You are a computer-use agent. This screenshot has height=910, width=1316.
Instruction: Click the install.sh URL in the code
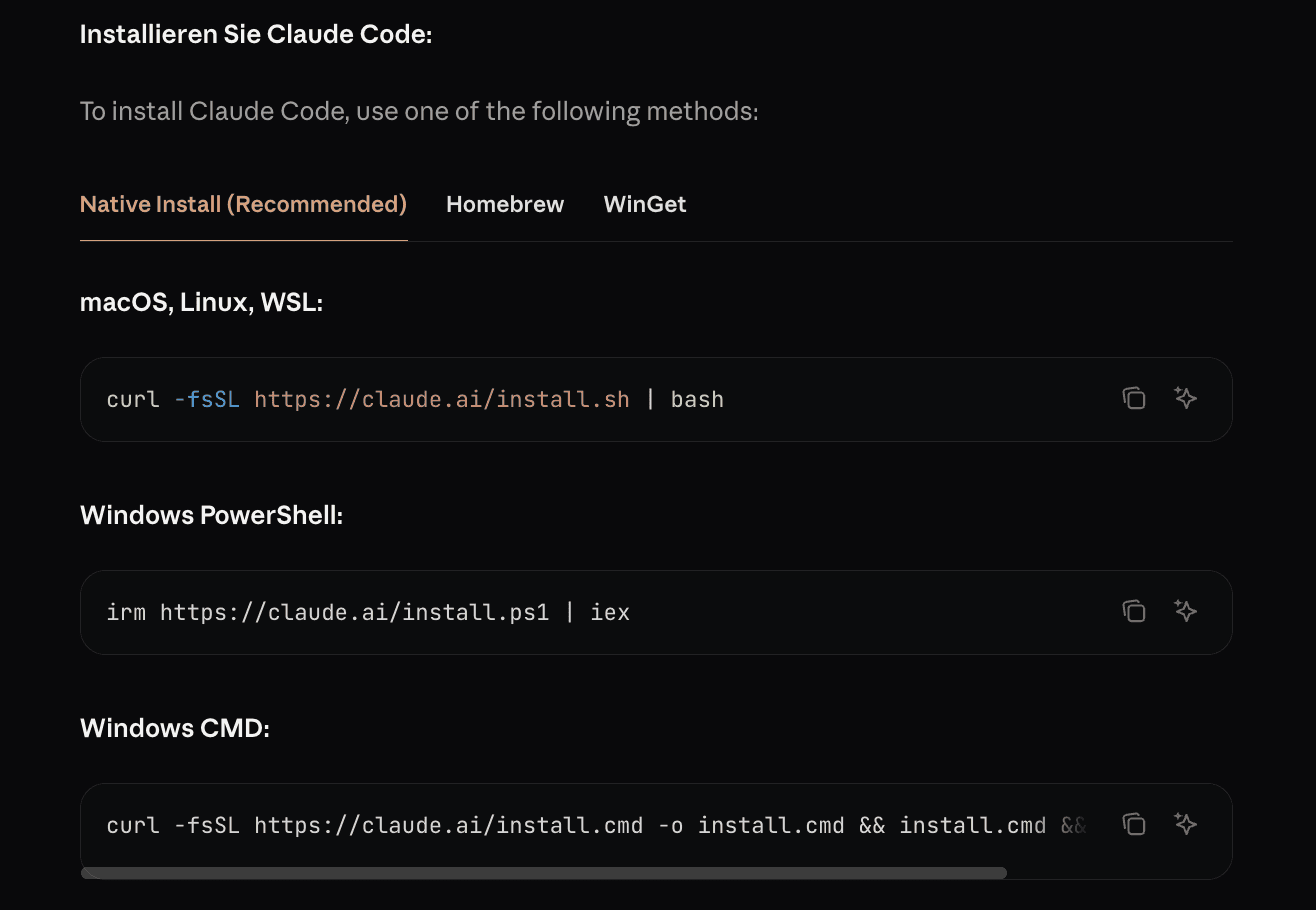point(442,398)
